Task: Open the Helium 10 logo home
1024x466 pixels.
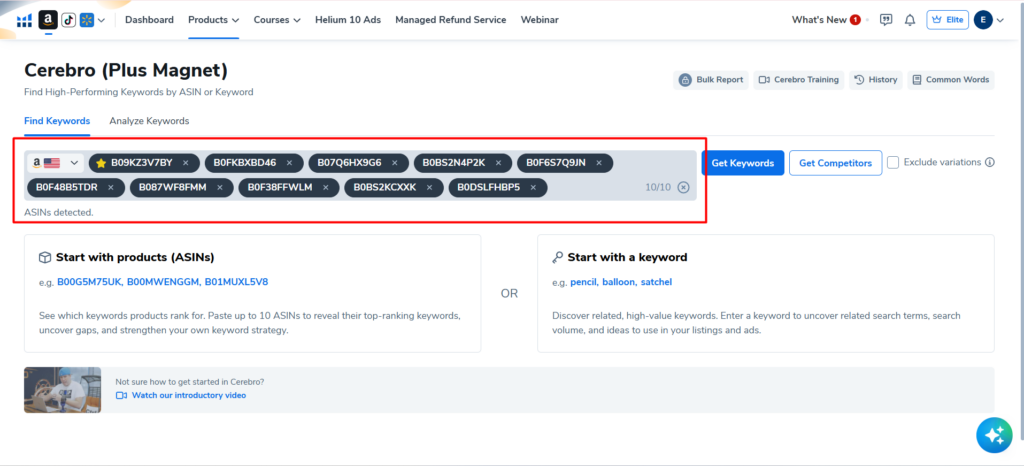Action: coord(24,21)
